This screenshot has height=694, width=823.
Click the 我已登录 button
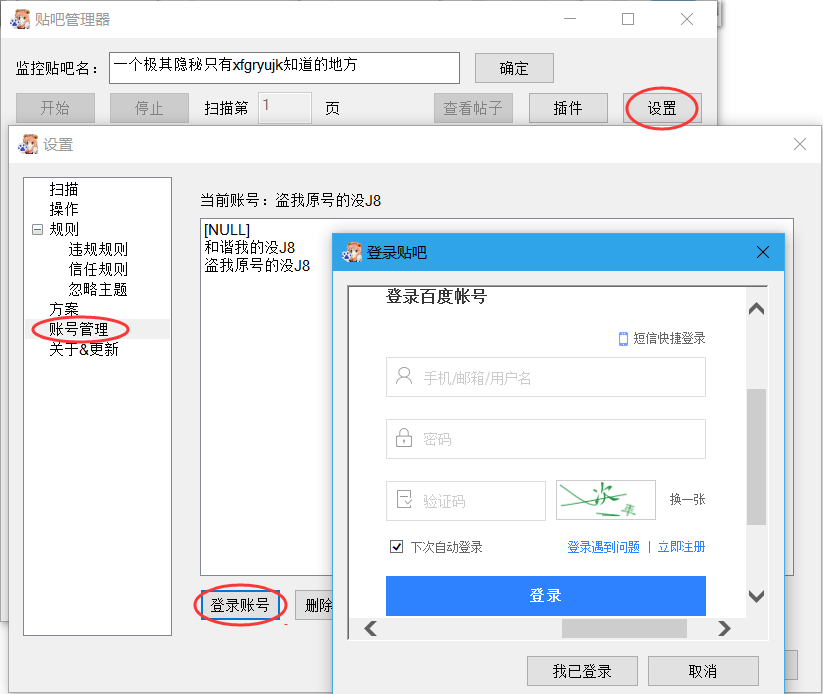(582, 671)
